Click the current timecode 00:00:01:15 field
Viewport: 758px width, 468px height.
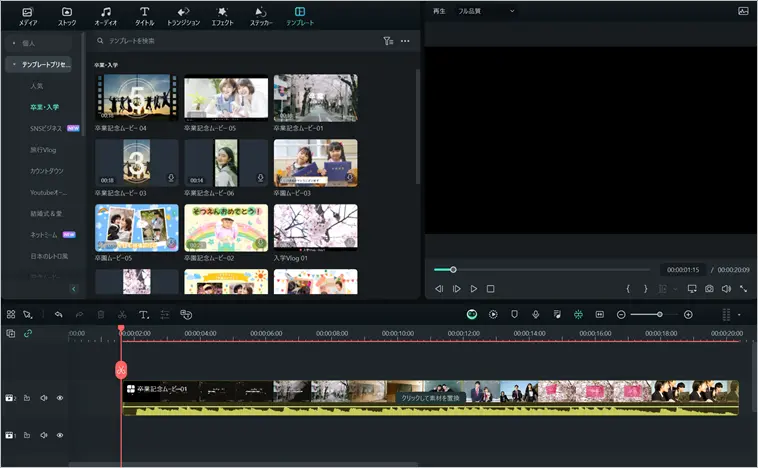tap(683, 270)
